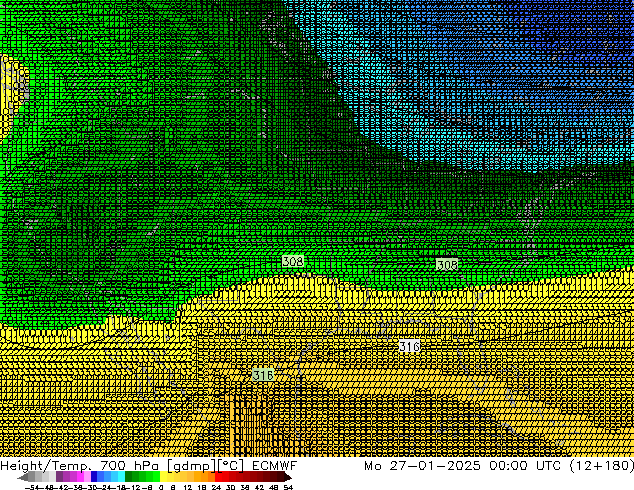This screenshot has height=490, width=634.
Task: Click the magenta segment of the color legend
Action: click(x=80, y=477)
